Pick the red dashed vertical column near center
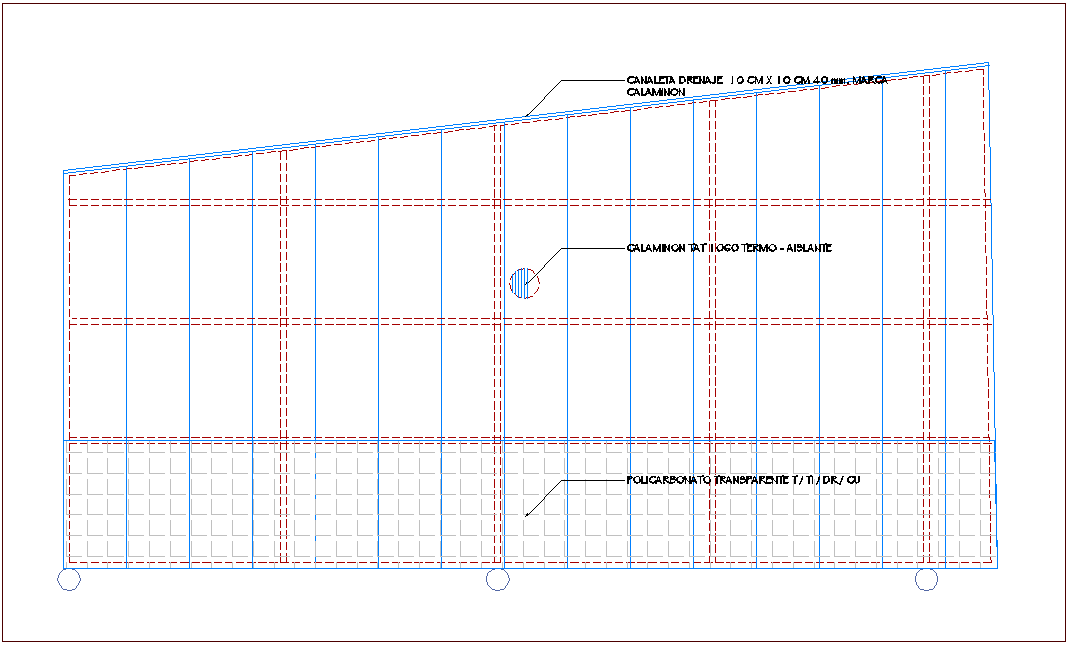This screenshot has height=645, width=1068. pos(497,350)
